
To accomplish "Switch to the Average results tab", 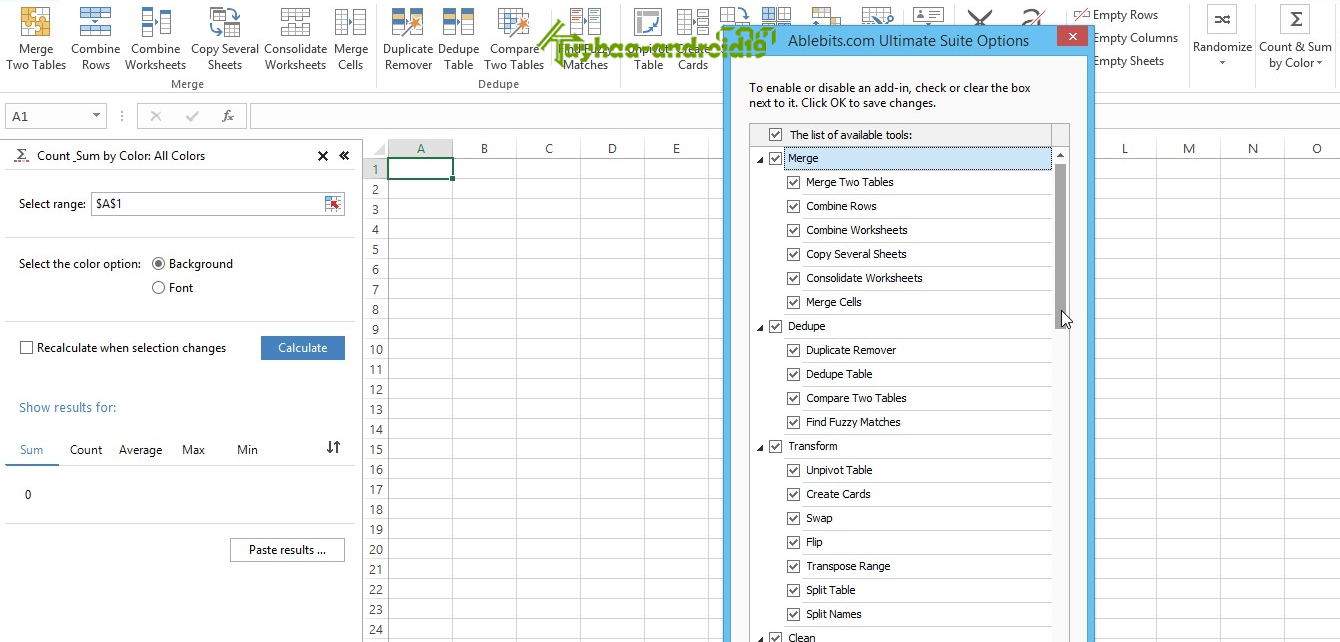I will point(140,450).
